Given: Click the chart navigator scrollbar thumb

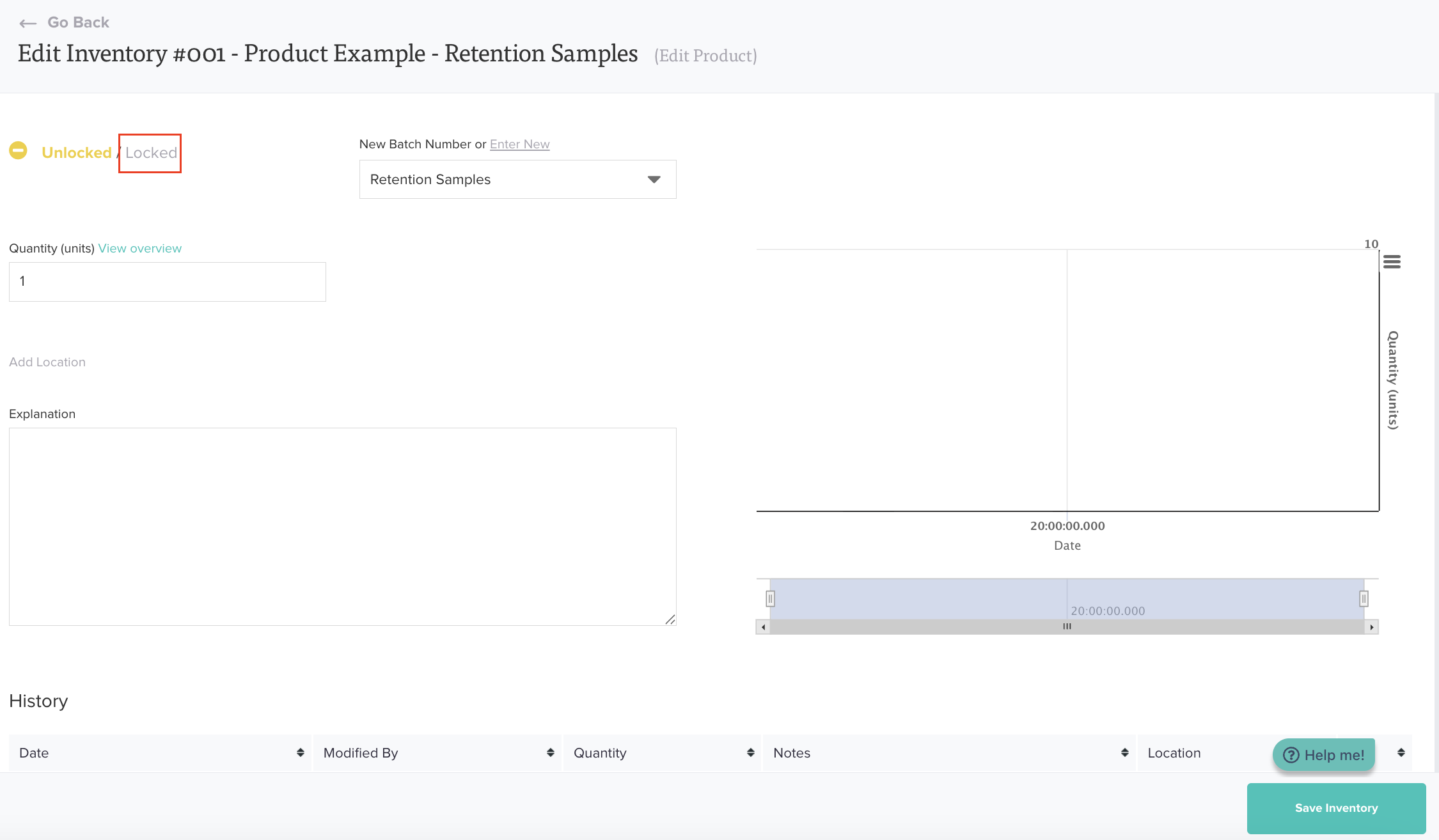Looking at the screenshot, I should point(1067,627).
